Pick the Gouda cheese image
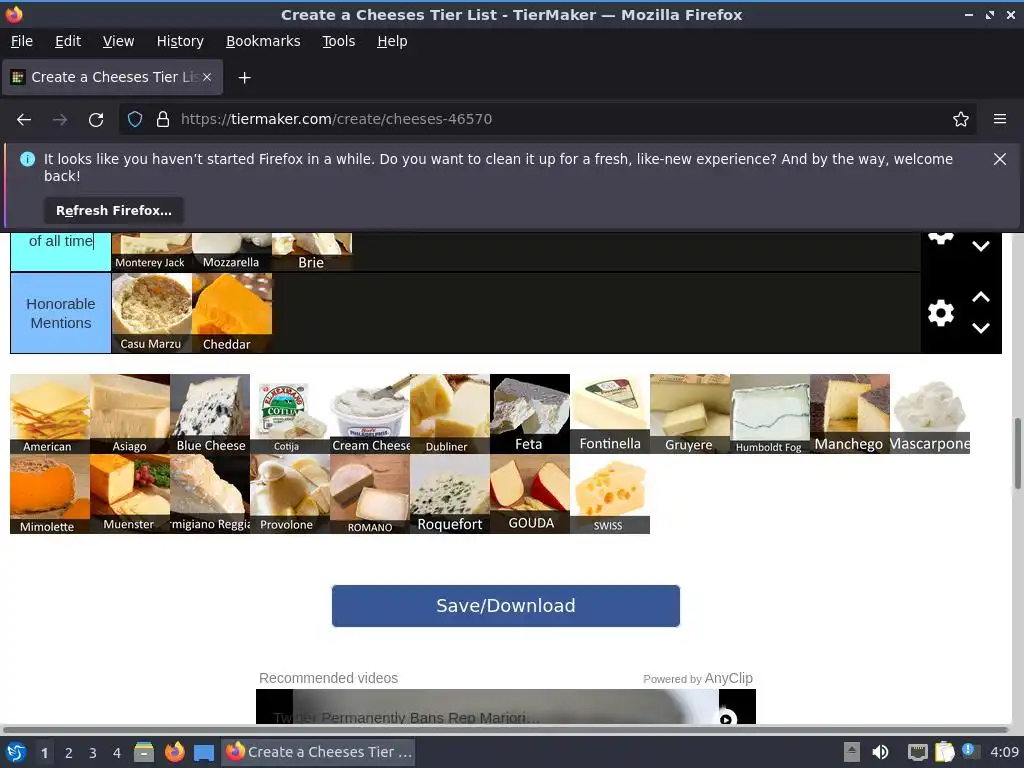Screen dimensions: 1024x768 (x=530, y=494)
